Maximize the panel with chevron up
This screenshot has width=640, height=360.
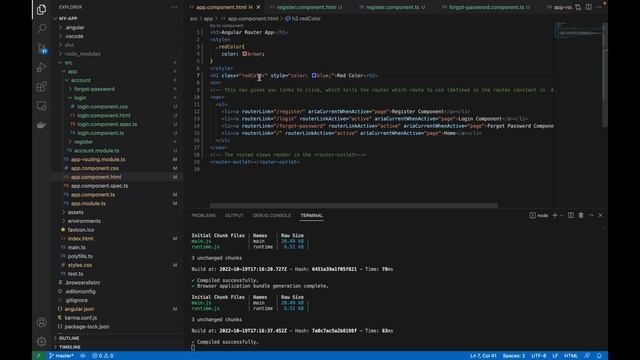[591, 215]
